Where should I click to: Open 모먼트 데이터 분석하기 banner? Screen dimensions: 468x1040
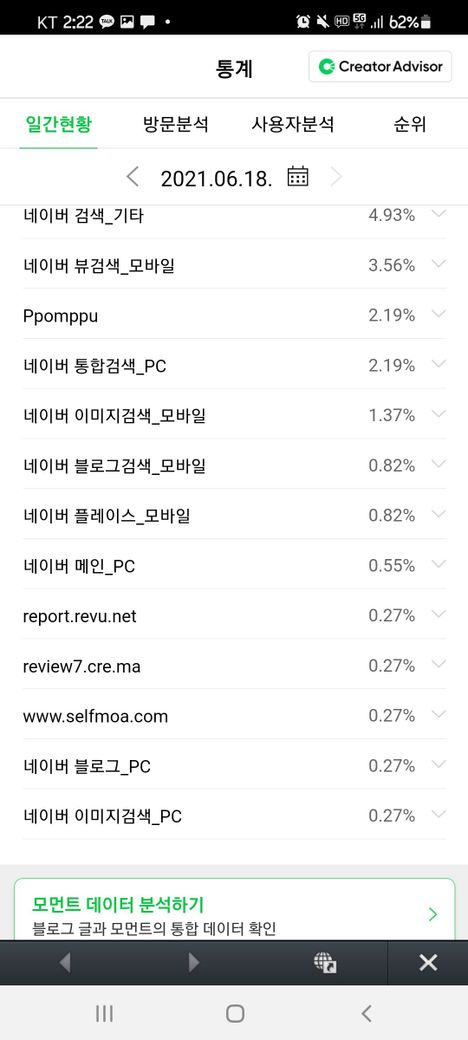tap(234, 909)
